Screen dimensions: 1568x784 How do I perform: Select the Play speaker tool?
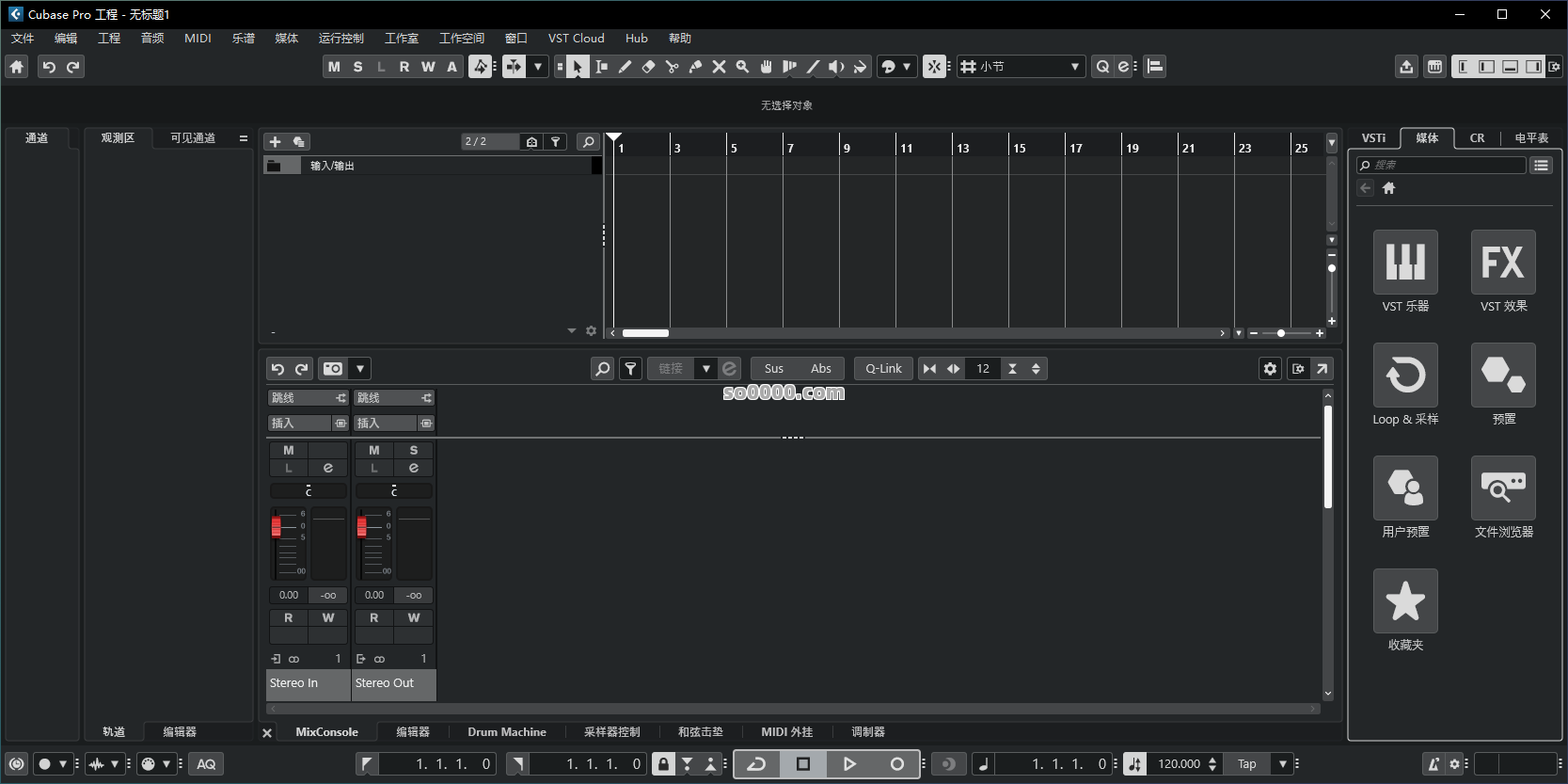(x=836, y=67)
